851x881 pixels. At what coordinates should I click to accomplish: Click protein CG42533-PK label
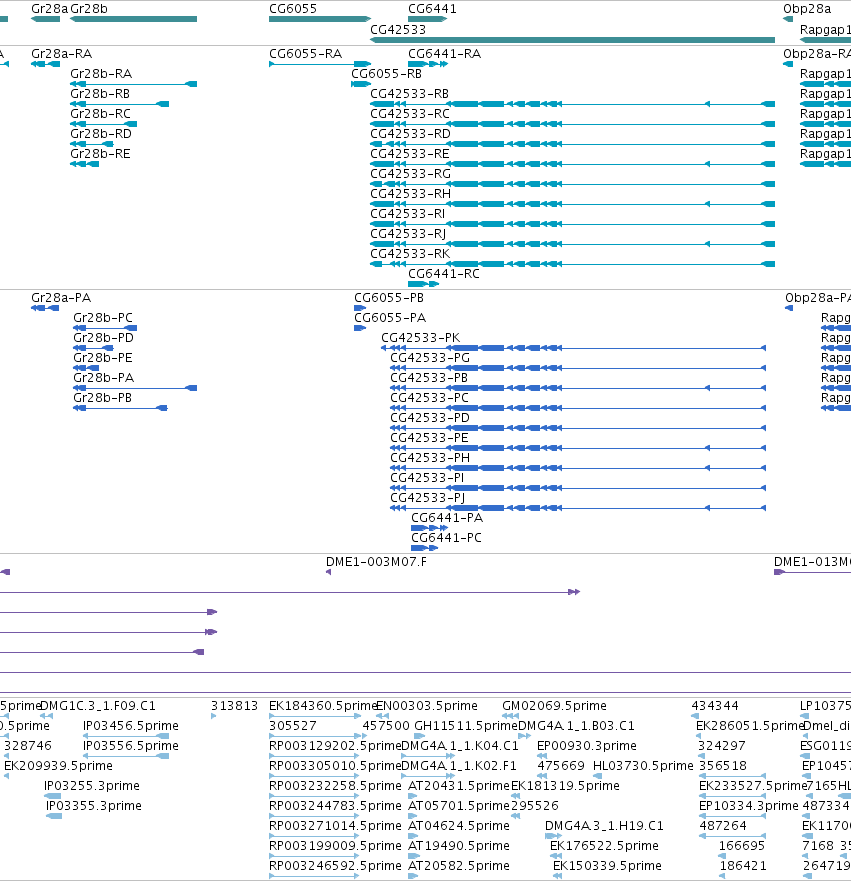point(420,338)
